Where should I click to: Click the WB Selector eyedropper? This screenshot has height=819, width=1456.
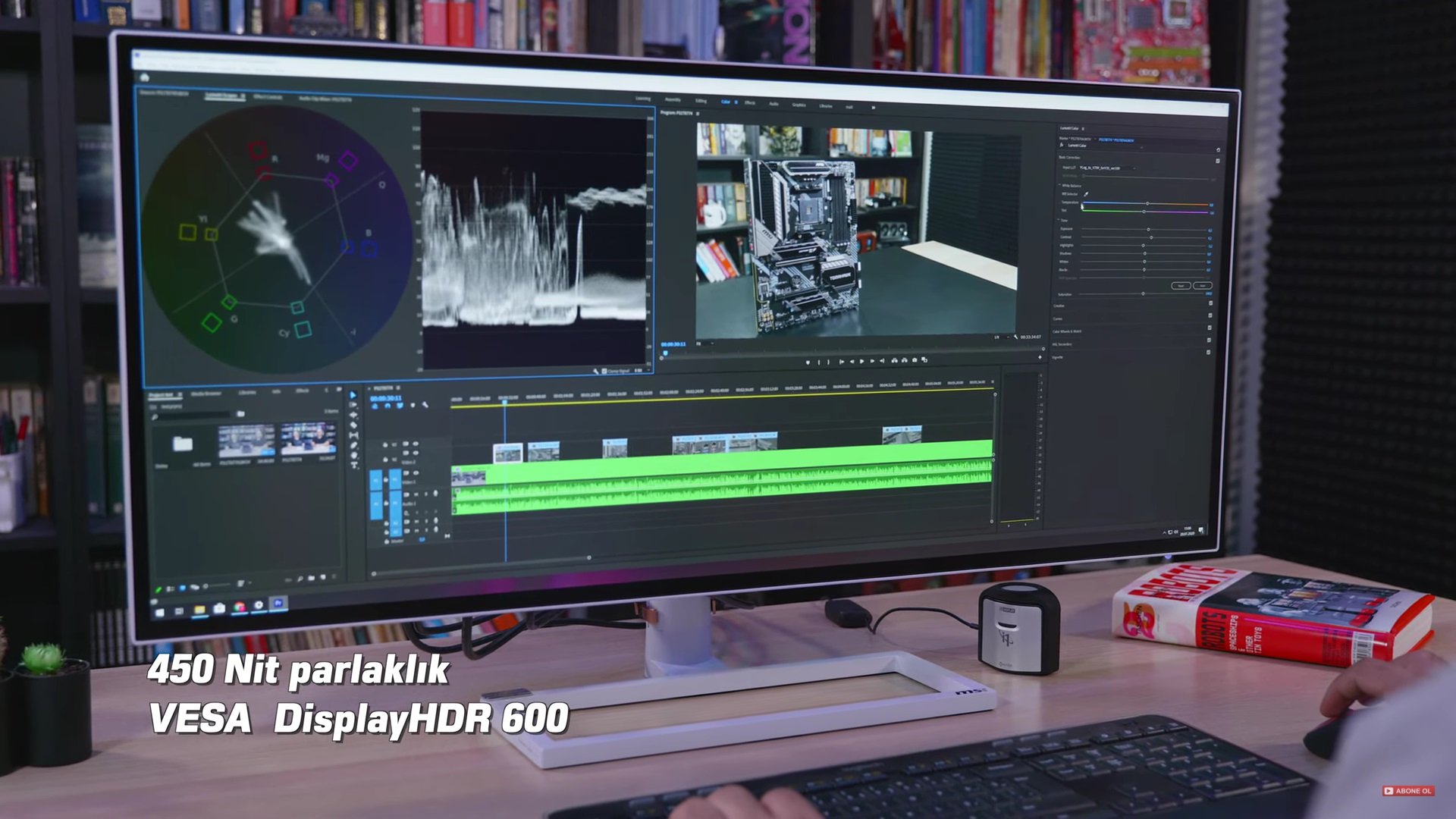(1086, 194)
